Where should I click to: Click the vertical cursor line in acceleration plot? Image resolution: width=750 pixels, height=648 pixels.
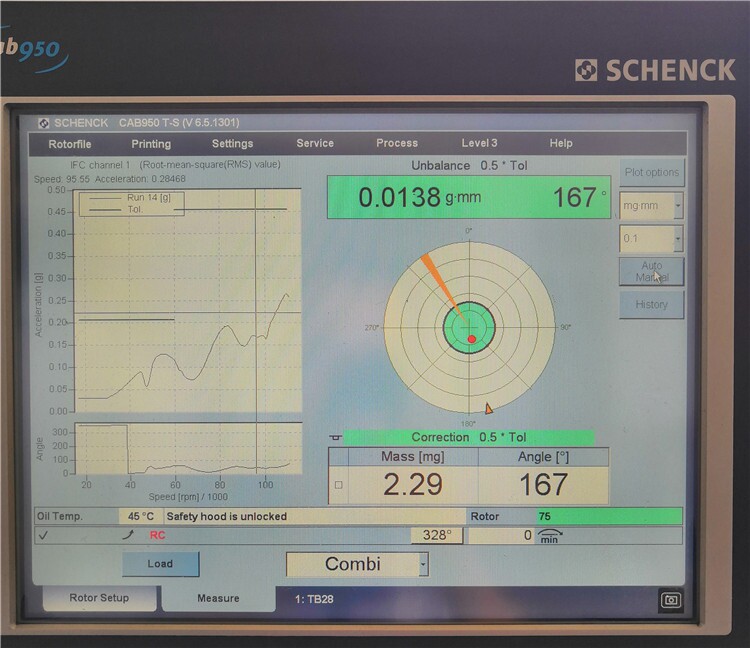tap(256, 300)
